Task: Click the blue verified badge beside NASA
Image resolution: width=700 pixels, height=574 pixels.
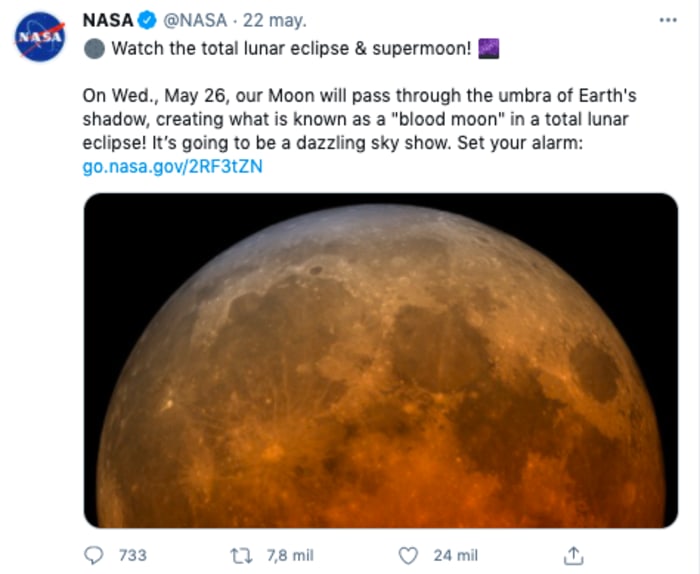Action: tap(145, 19)
